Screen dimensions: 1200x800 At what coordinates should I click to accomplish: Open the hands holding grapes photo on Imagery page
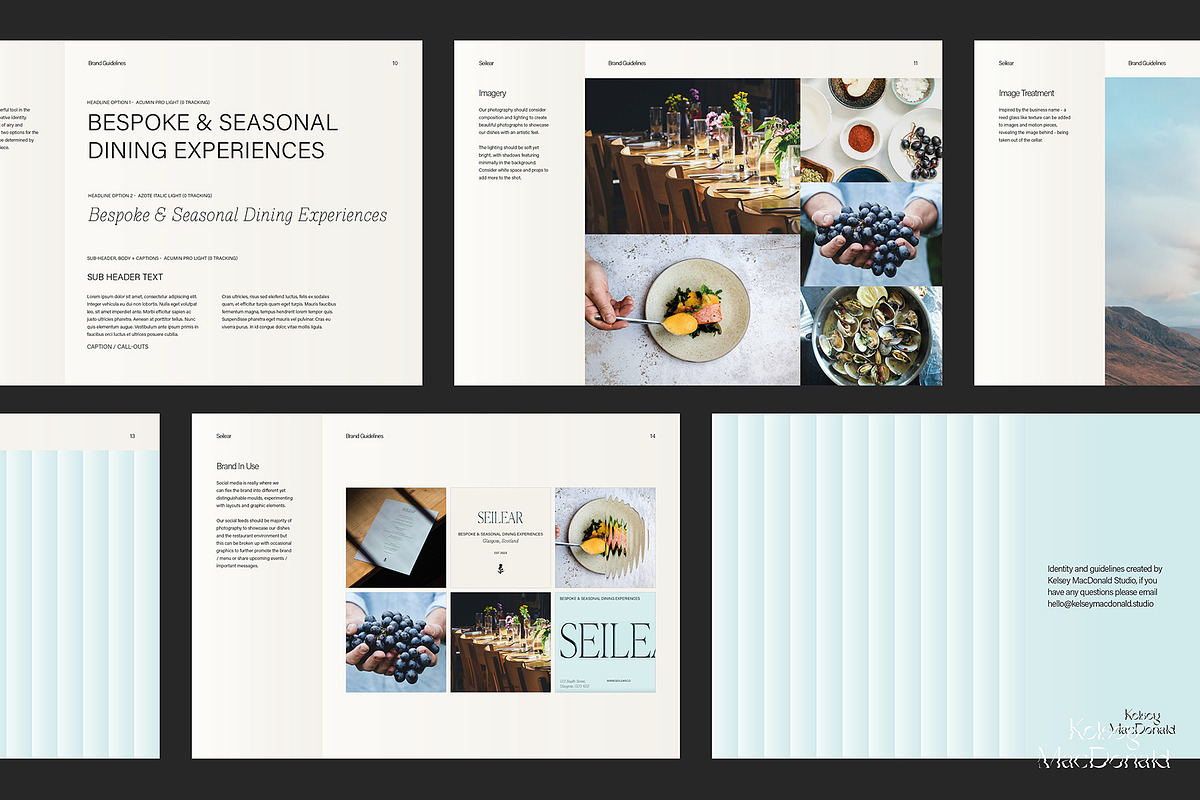coord(871,234)
